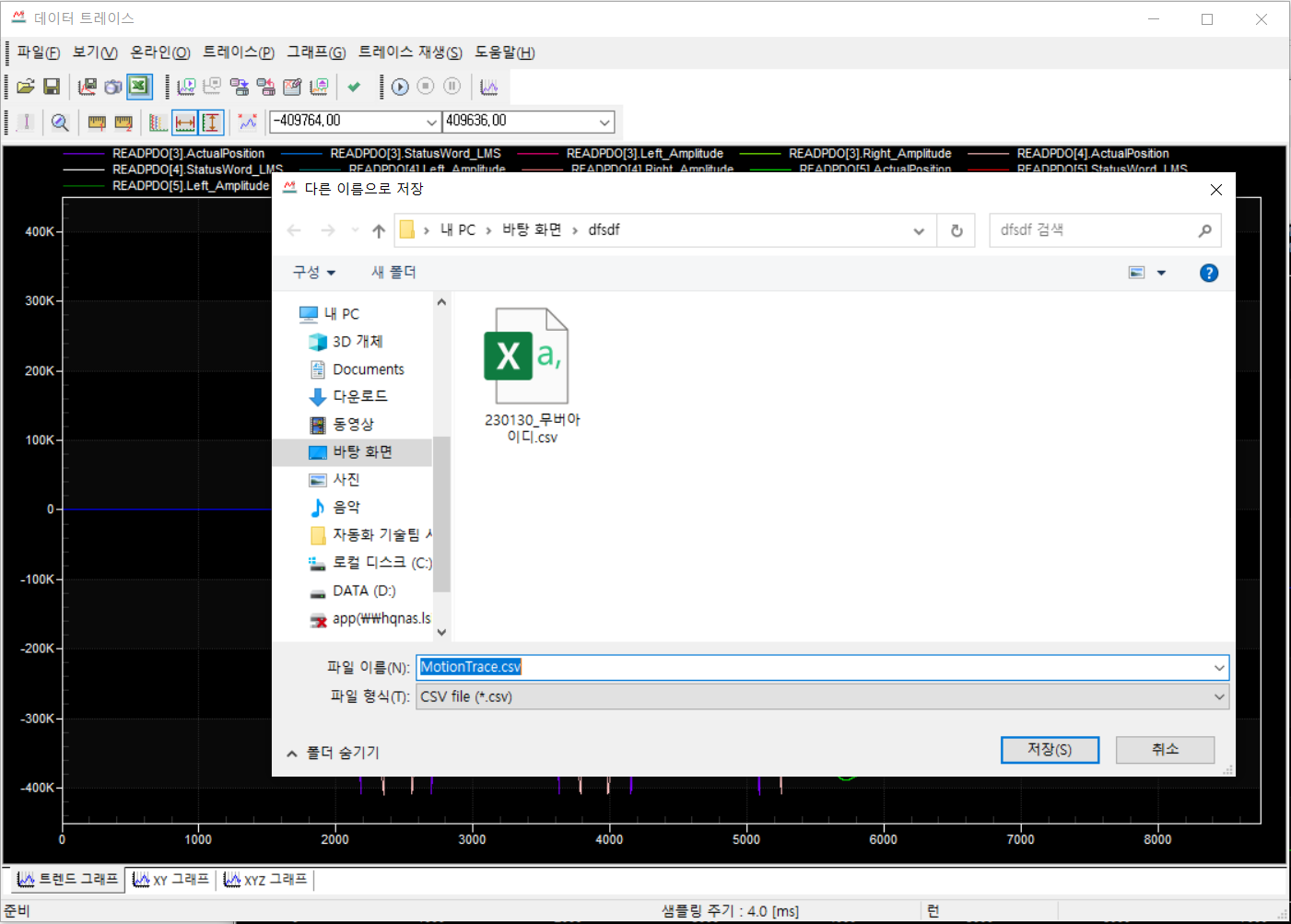This screenshot has width=1291, height=924.
Task: Switch to the XY 그래프 tab
Action: coord(170,880)
